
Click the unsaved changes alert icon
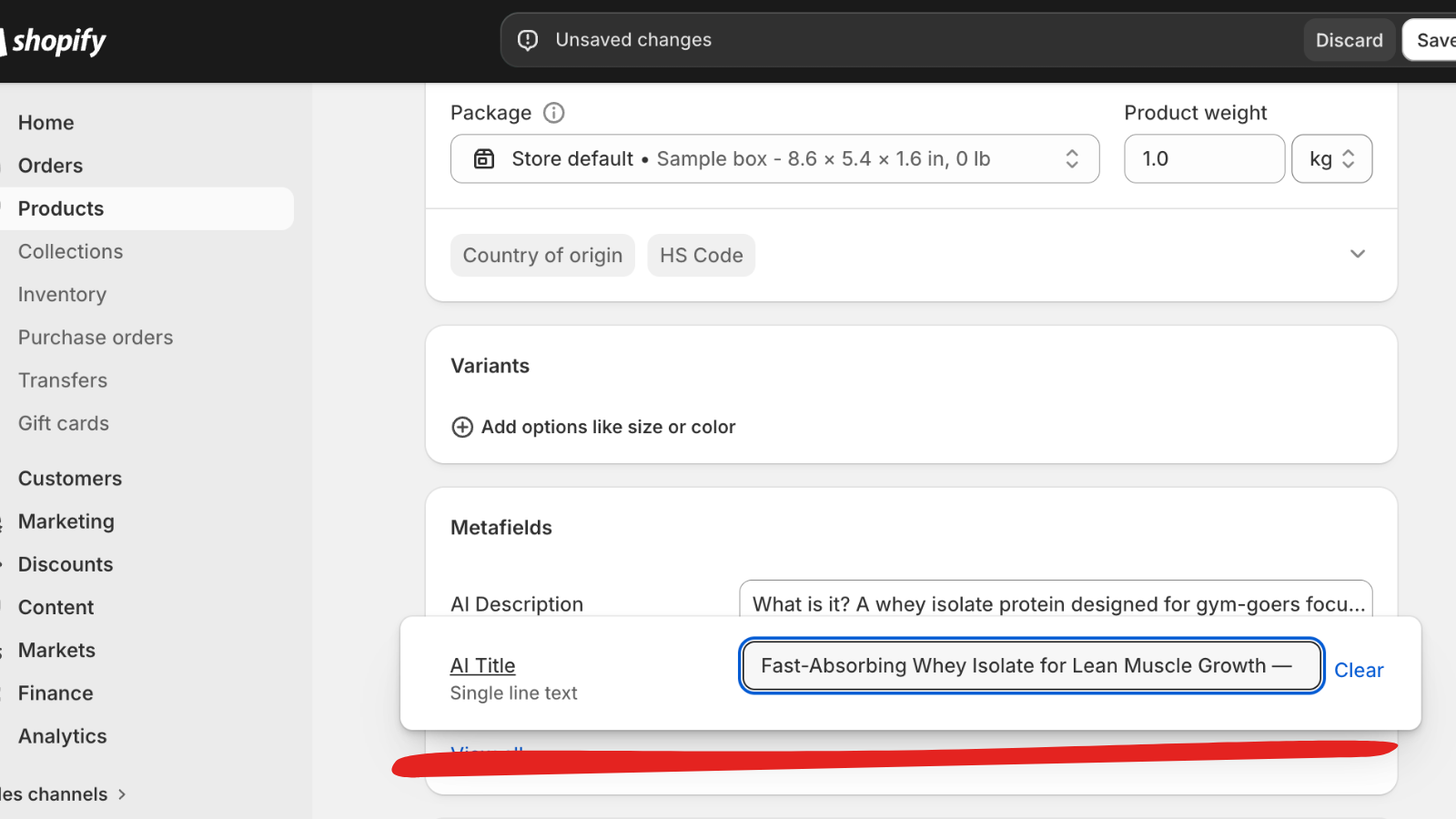(x=528, y=40)
